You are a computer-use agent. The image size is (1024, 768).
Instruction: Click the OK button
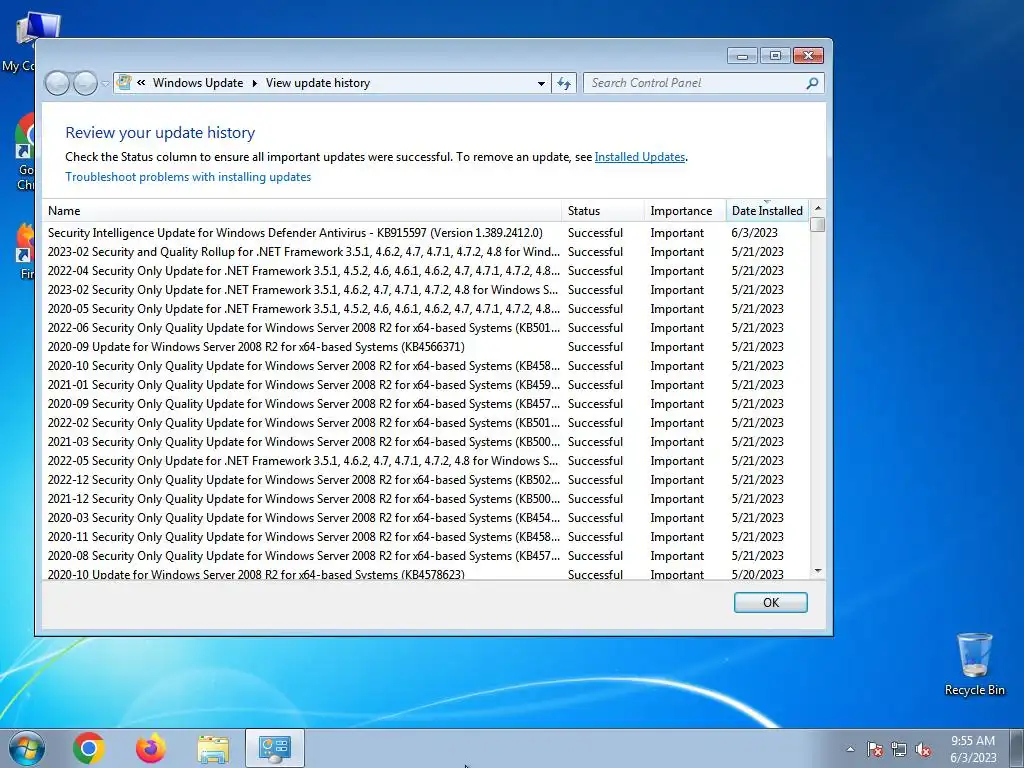[771, 602]
